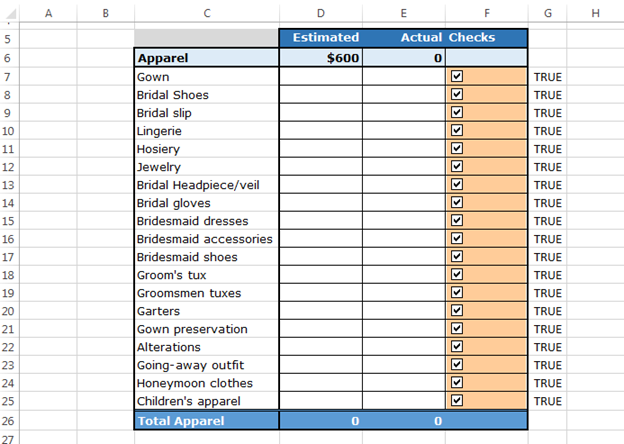Select TRUE value in Children's apparel row
This screenshot has height=444, width=624.
[x=548, y=401]
